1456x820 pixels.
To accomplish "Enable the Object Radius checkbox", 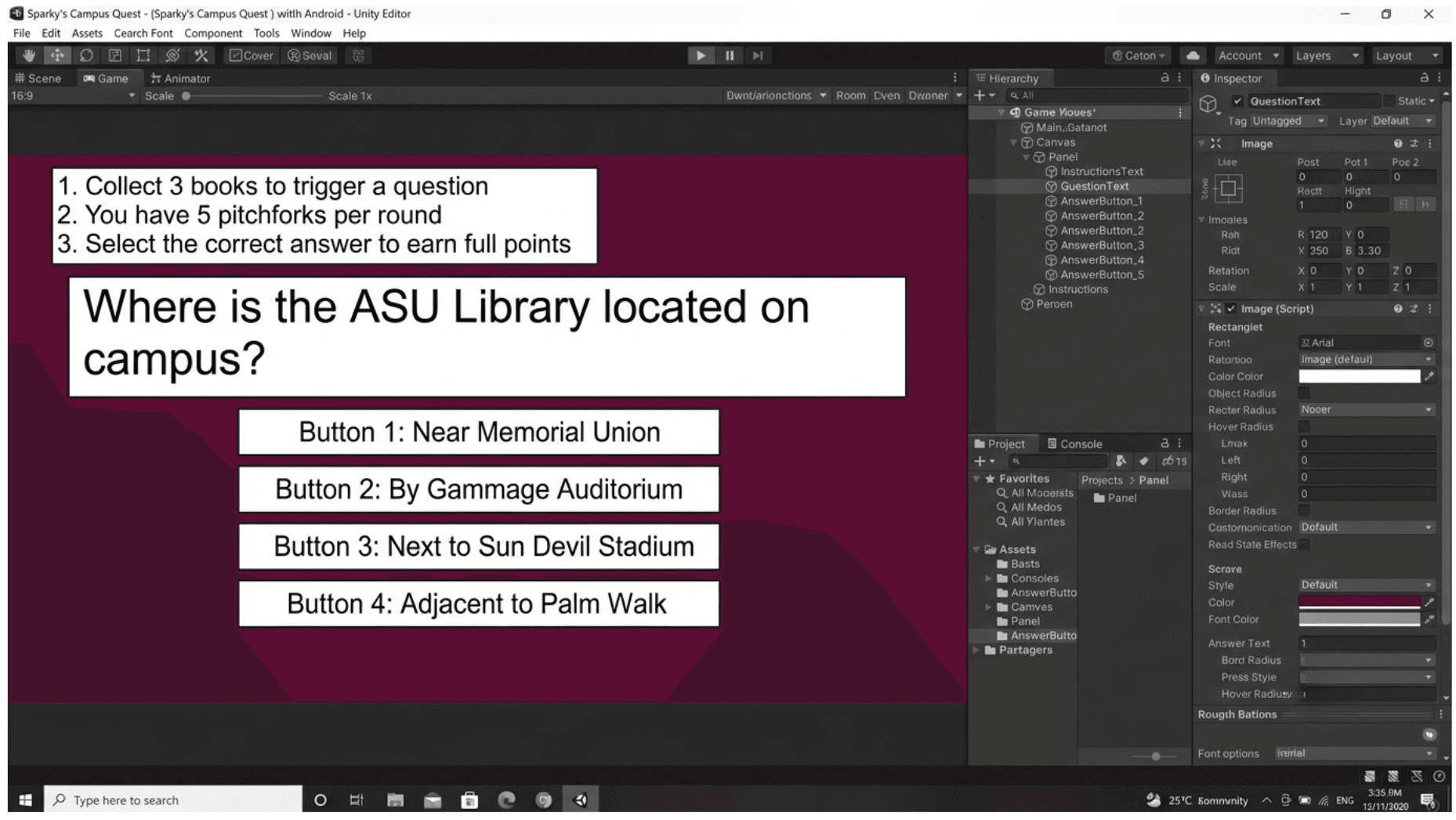I will tap(1304, 394).
